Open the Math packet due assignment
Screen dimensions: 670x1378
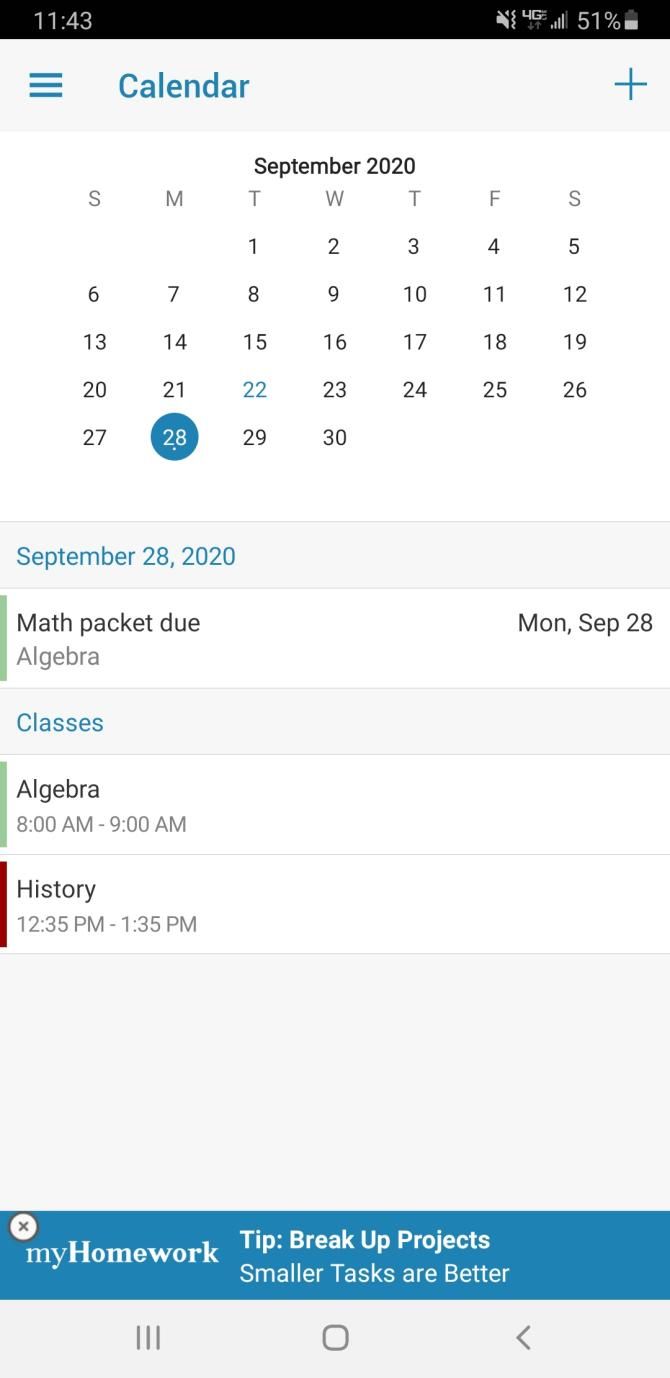coord(335,638)
